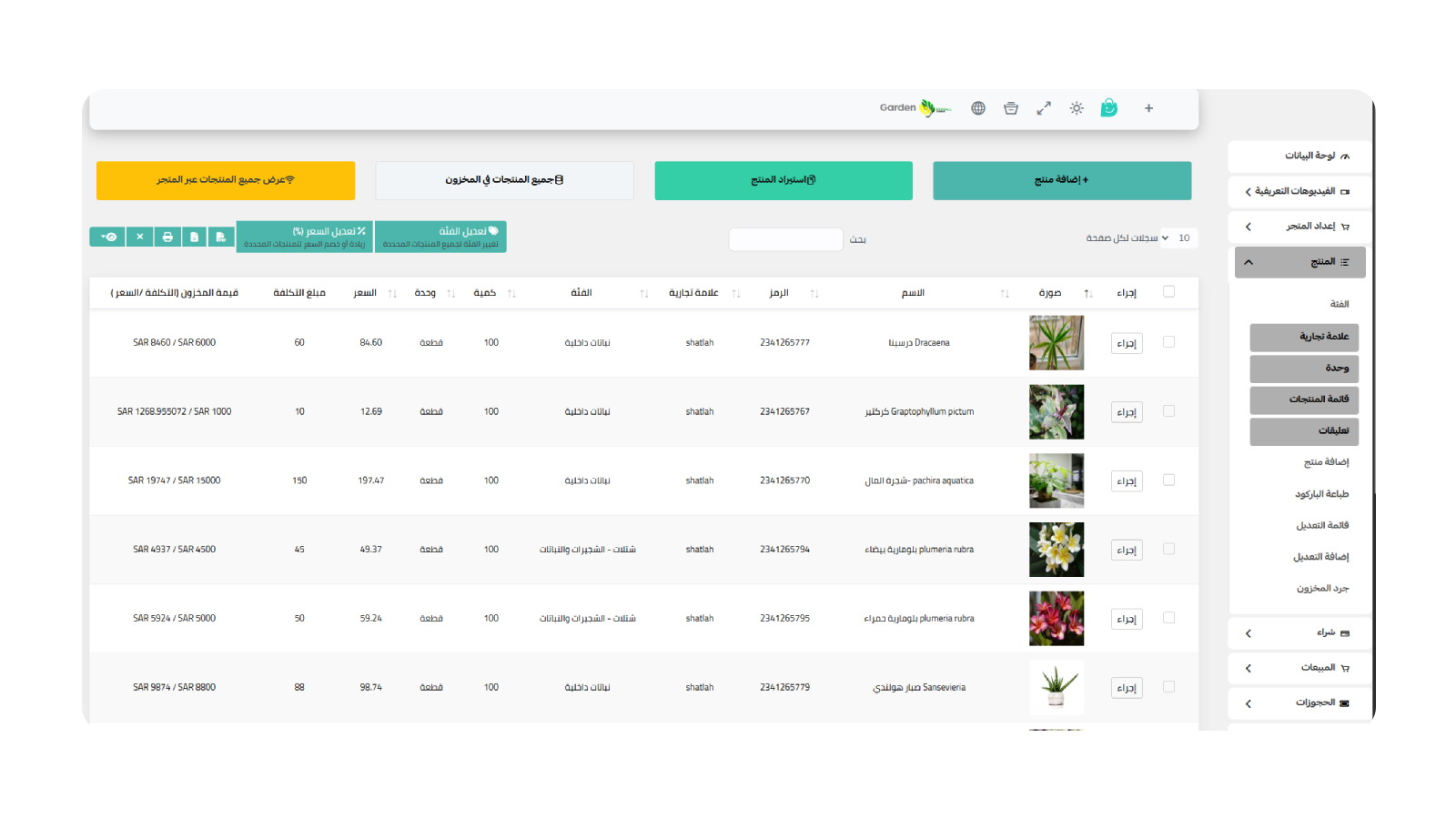This screenshot has height=819, width=1456.
Task: Open علامة تجارية in the sidebar
Action: click(x=1304, y=337)
